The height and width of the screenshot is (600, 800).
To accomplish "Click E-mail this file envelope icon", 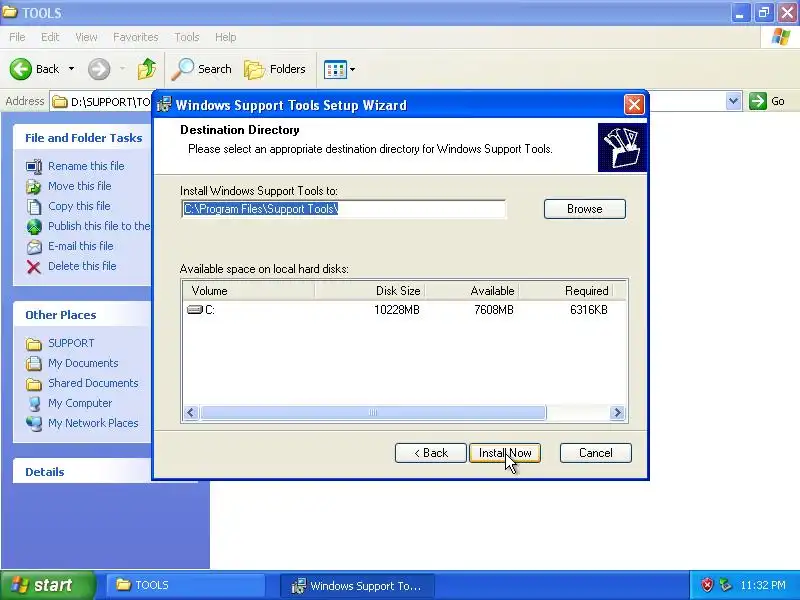I will coord(34,246).
